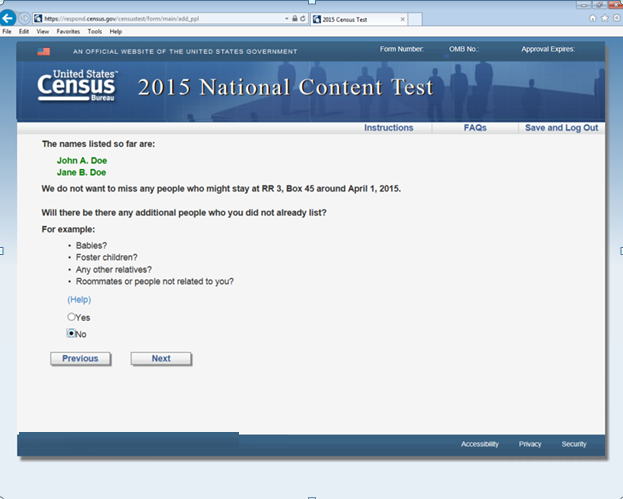The width and height of the screenshot is (623, 499).
Task: Open the browser Help menu
Action: [x=116, y=31]
